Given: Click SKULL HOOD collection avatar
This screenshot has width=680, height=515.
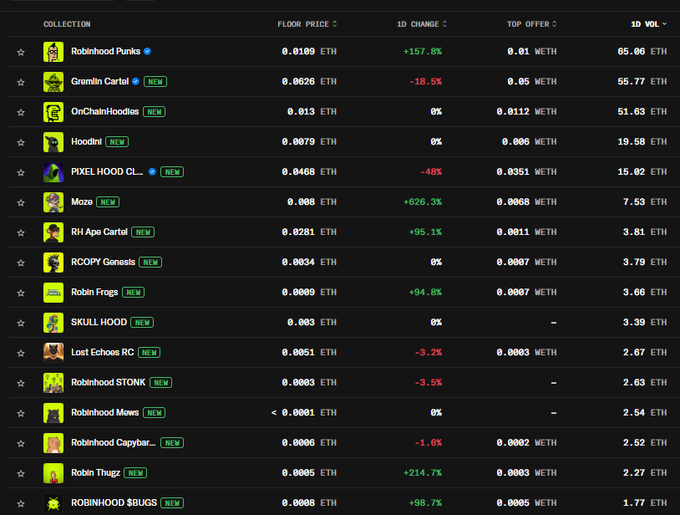Looking at the screenshot, I should pyautogui.click(x=53, y=323).
